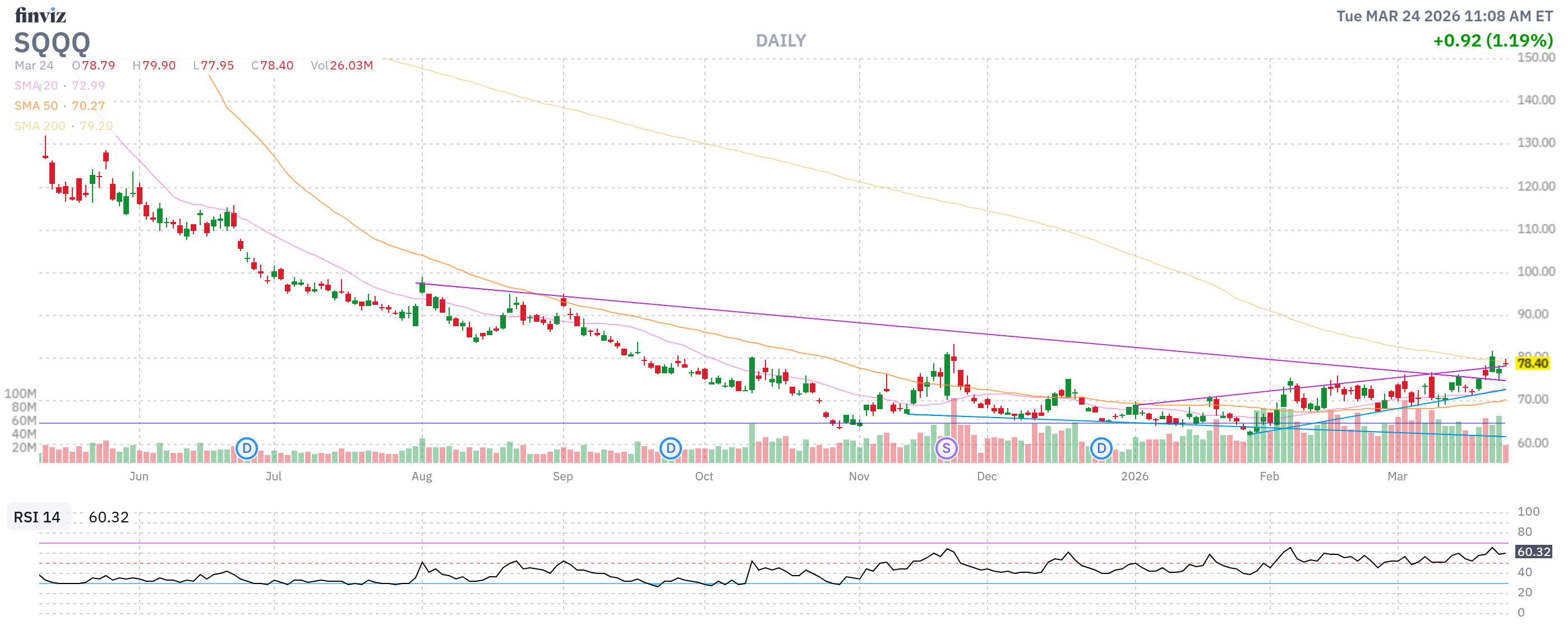Click the Vol 26.03M reading
This screenshot has width=1568, height=630.
click(342, 66)
